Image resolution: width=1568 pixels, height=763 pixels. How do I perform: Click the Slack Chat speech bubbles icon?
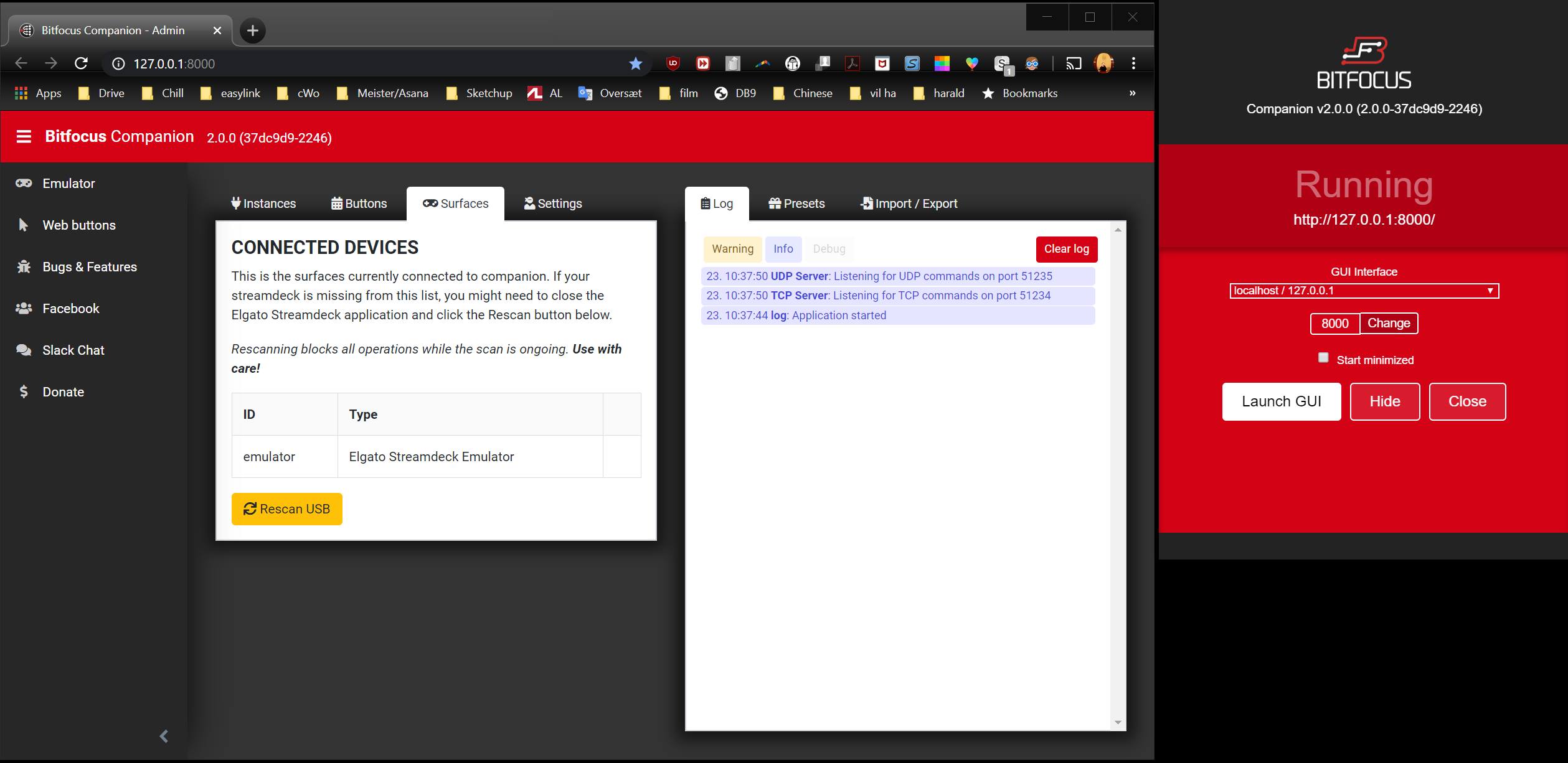tap(24, 350)
